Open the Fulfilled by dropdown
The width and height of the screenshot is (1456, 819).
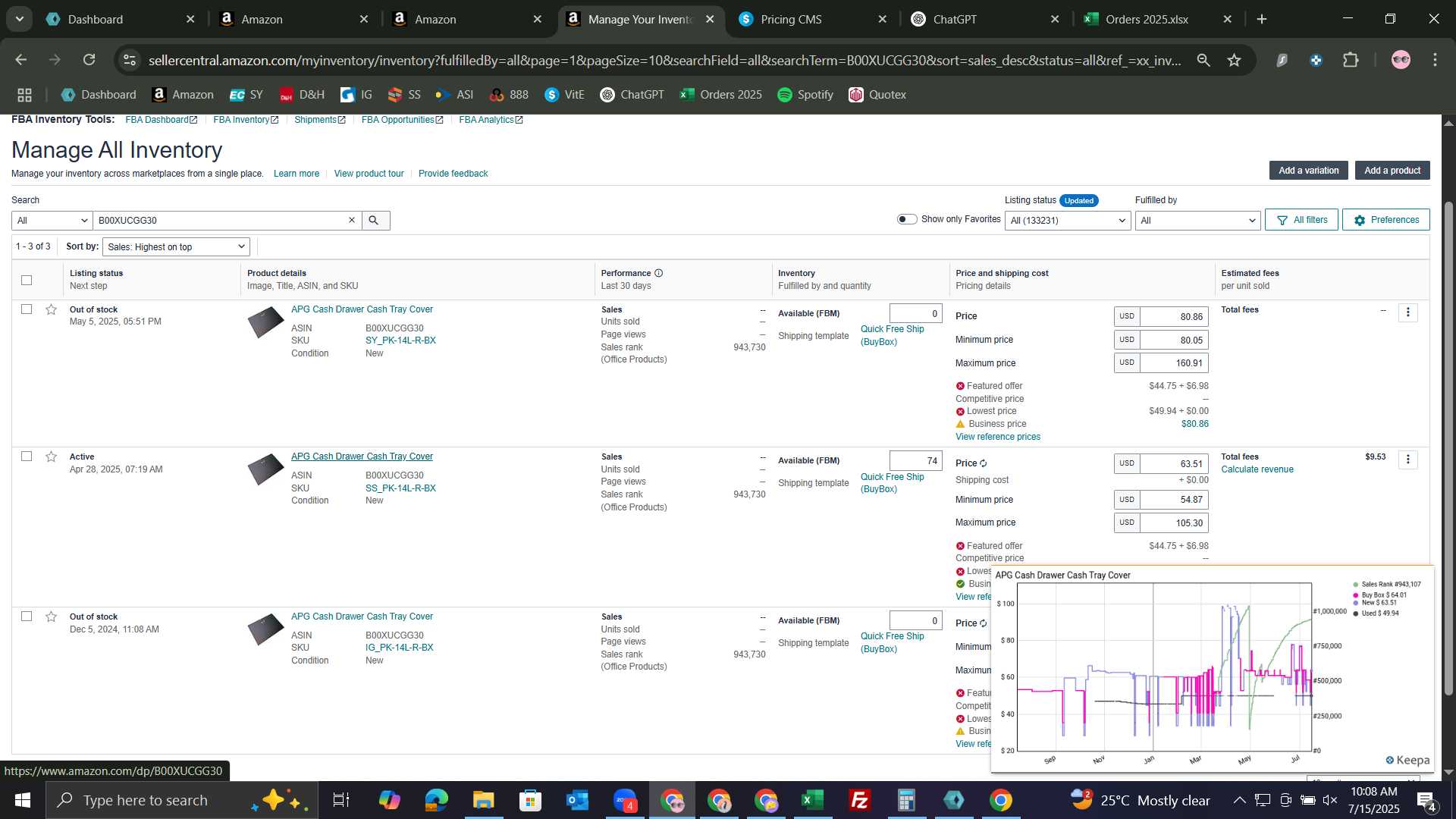(x=1197, y=221)
